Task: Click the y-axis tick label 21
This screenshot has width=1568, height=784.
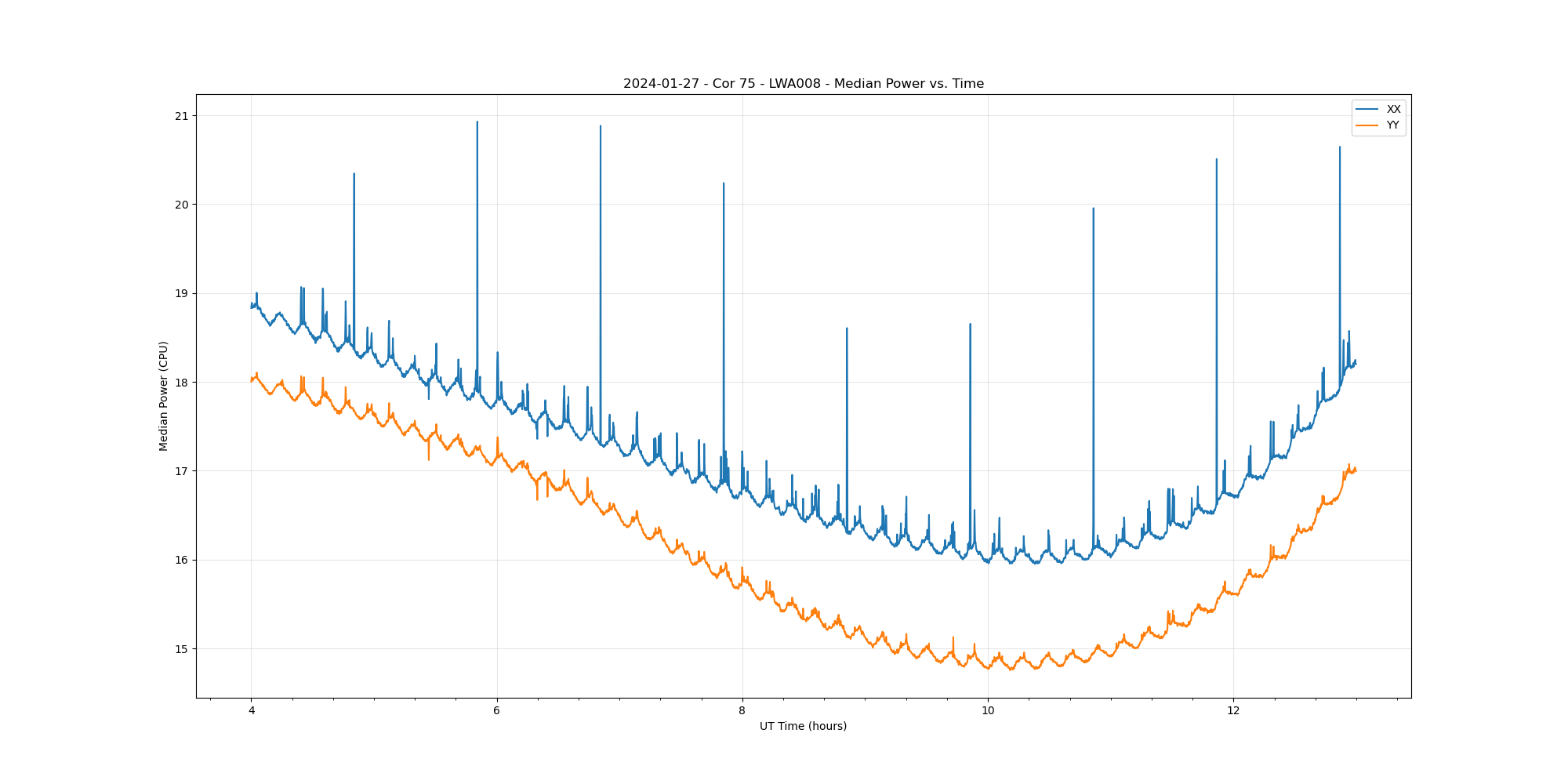Action: coord(182,116)
